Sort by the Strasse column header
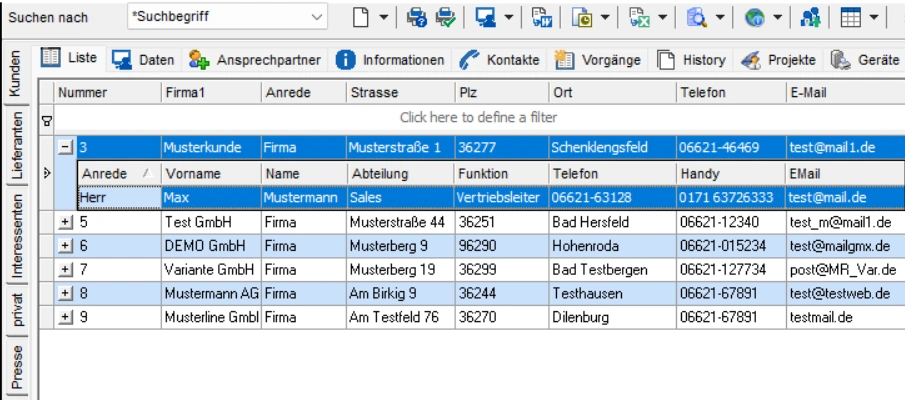This screenshot has height=400, width=905. [x=401, y=92]
